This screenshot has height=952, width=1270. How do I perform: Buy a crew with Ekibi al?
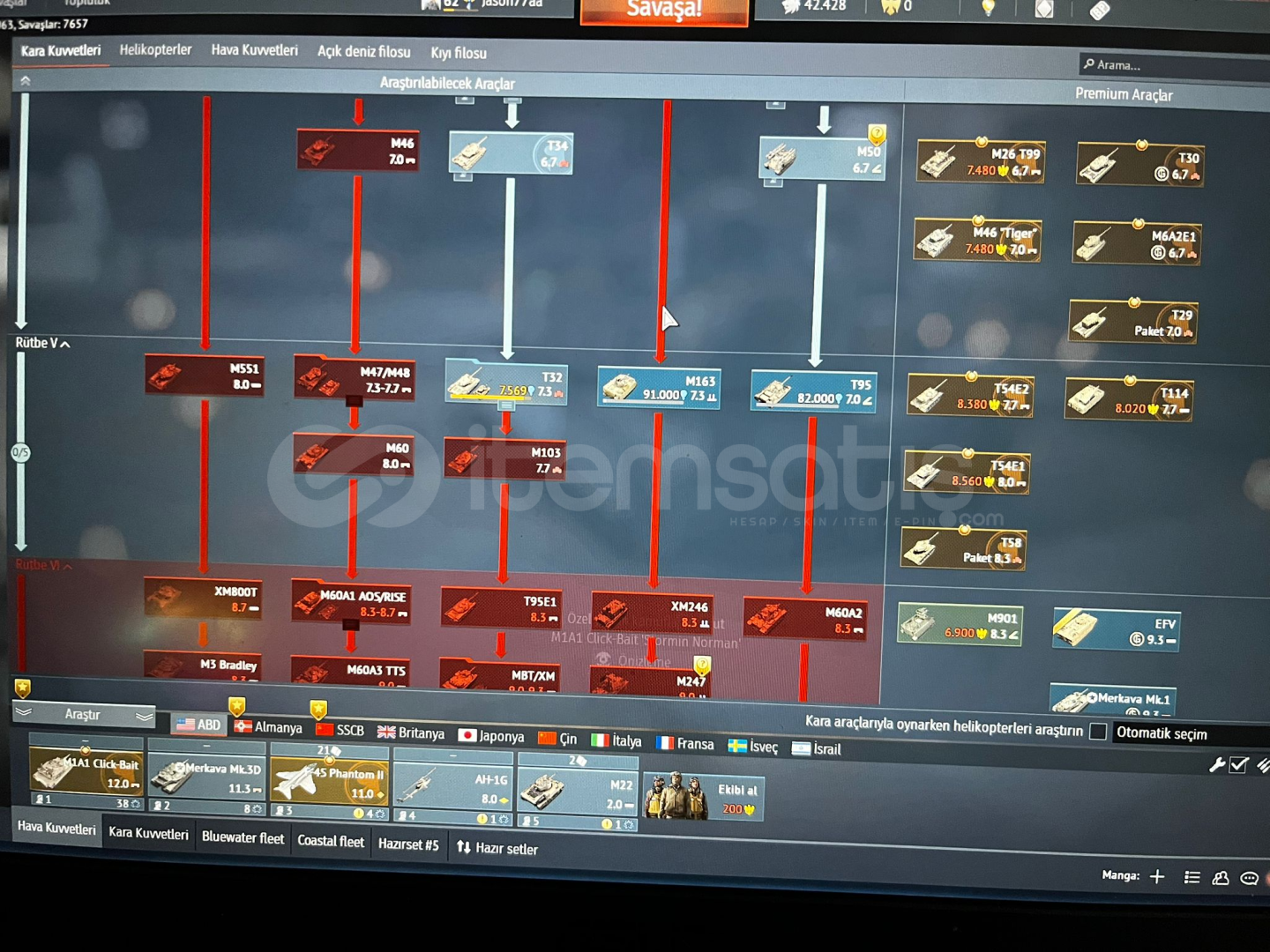[703, 797]
